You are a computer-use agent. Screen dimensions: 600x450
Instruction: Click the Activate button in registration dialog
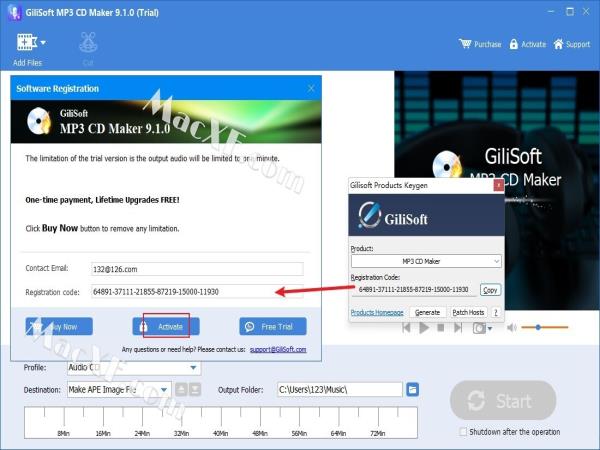coord(166,326)
